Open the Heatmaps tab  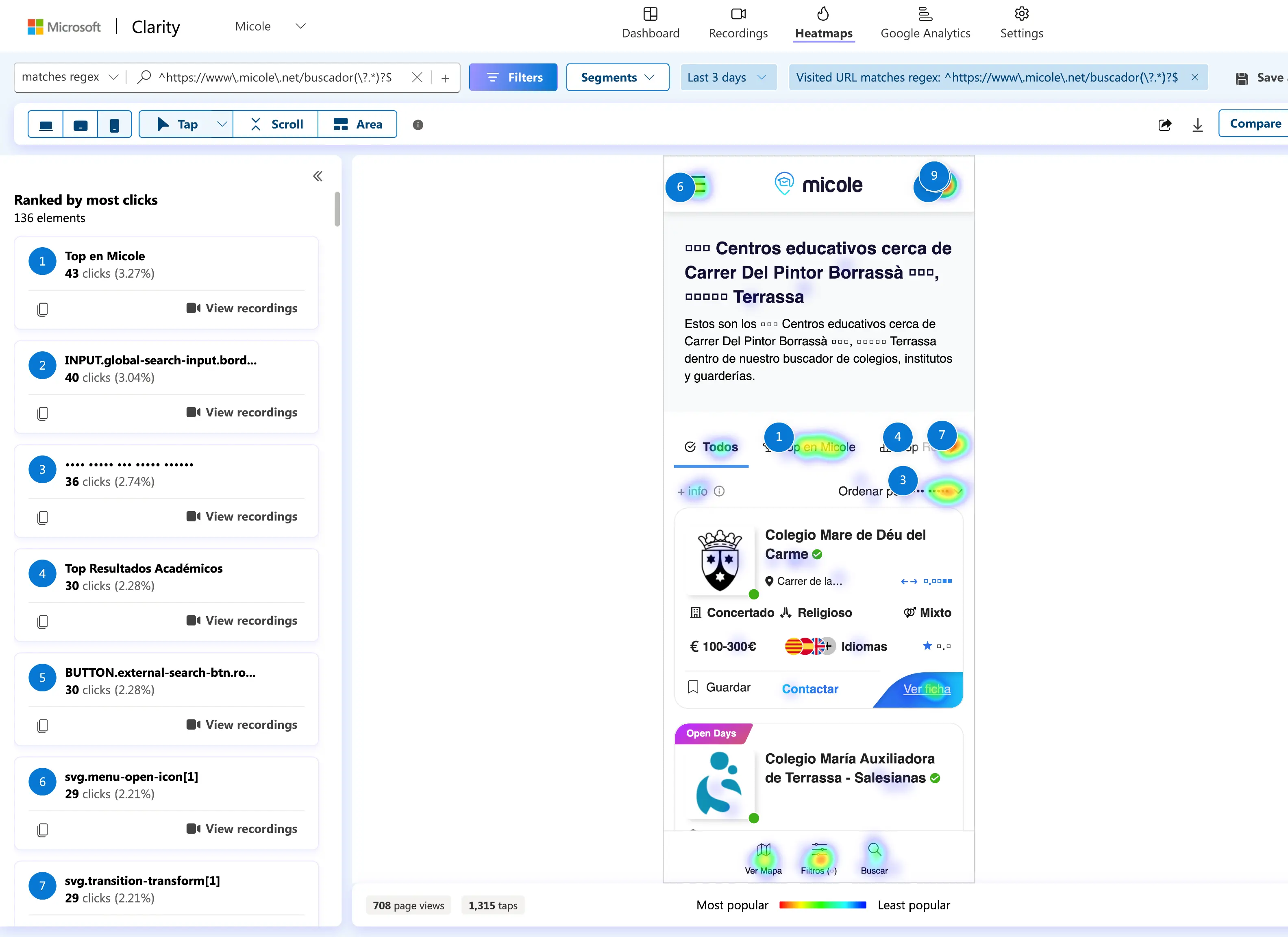tap(823, 23)
